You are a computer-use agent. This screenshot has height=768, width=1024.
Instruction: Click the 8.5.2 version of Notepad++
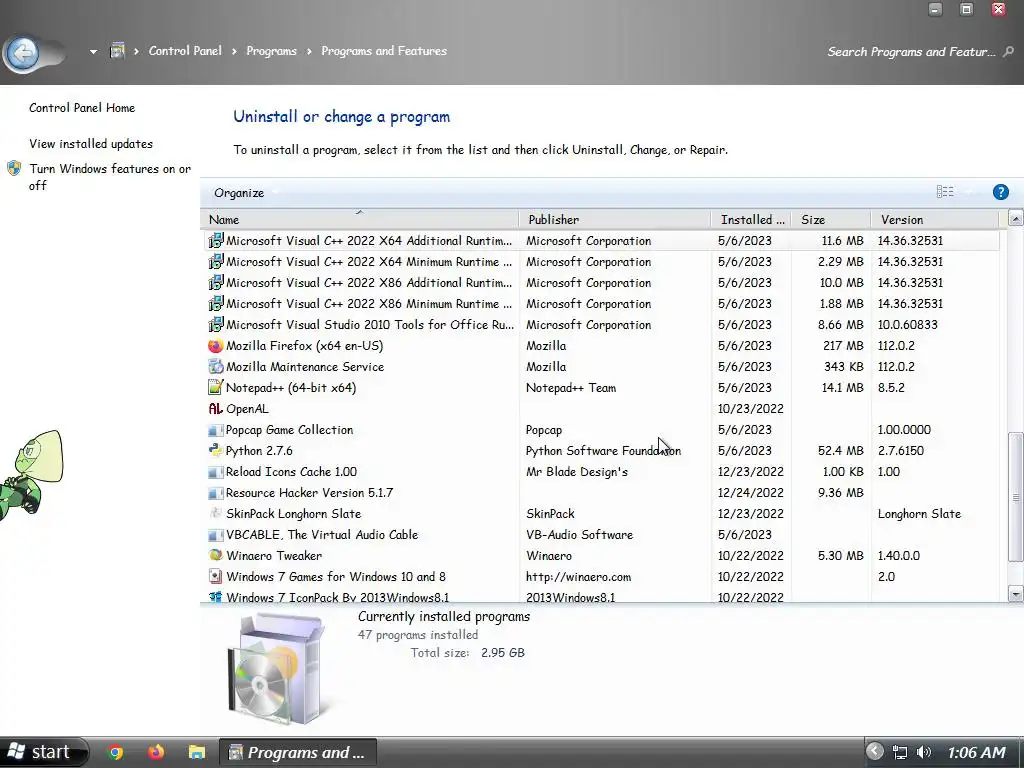[891, 387]
